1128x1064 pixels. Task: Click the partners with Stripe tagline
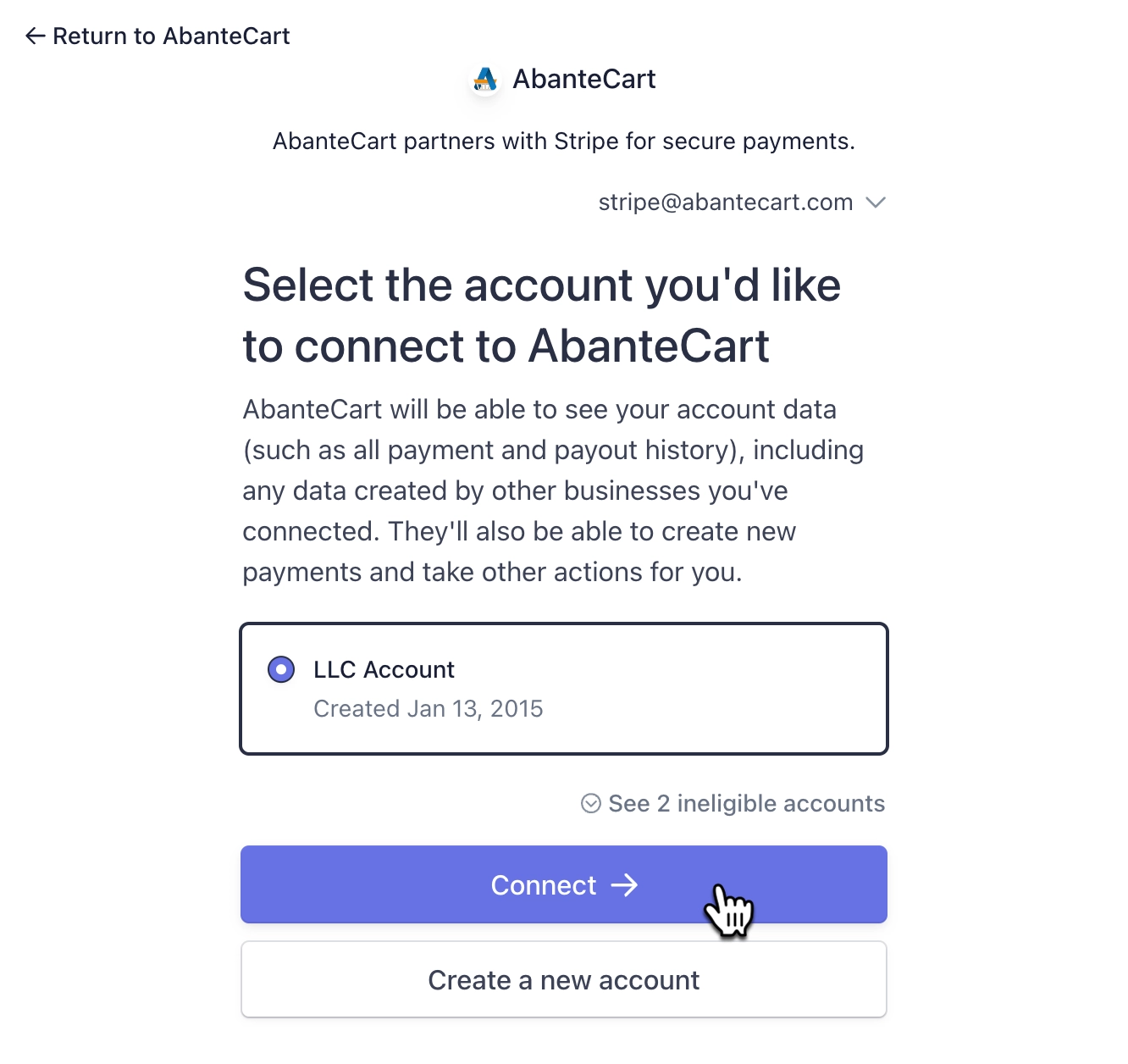point(564,141)
